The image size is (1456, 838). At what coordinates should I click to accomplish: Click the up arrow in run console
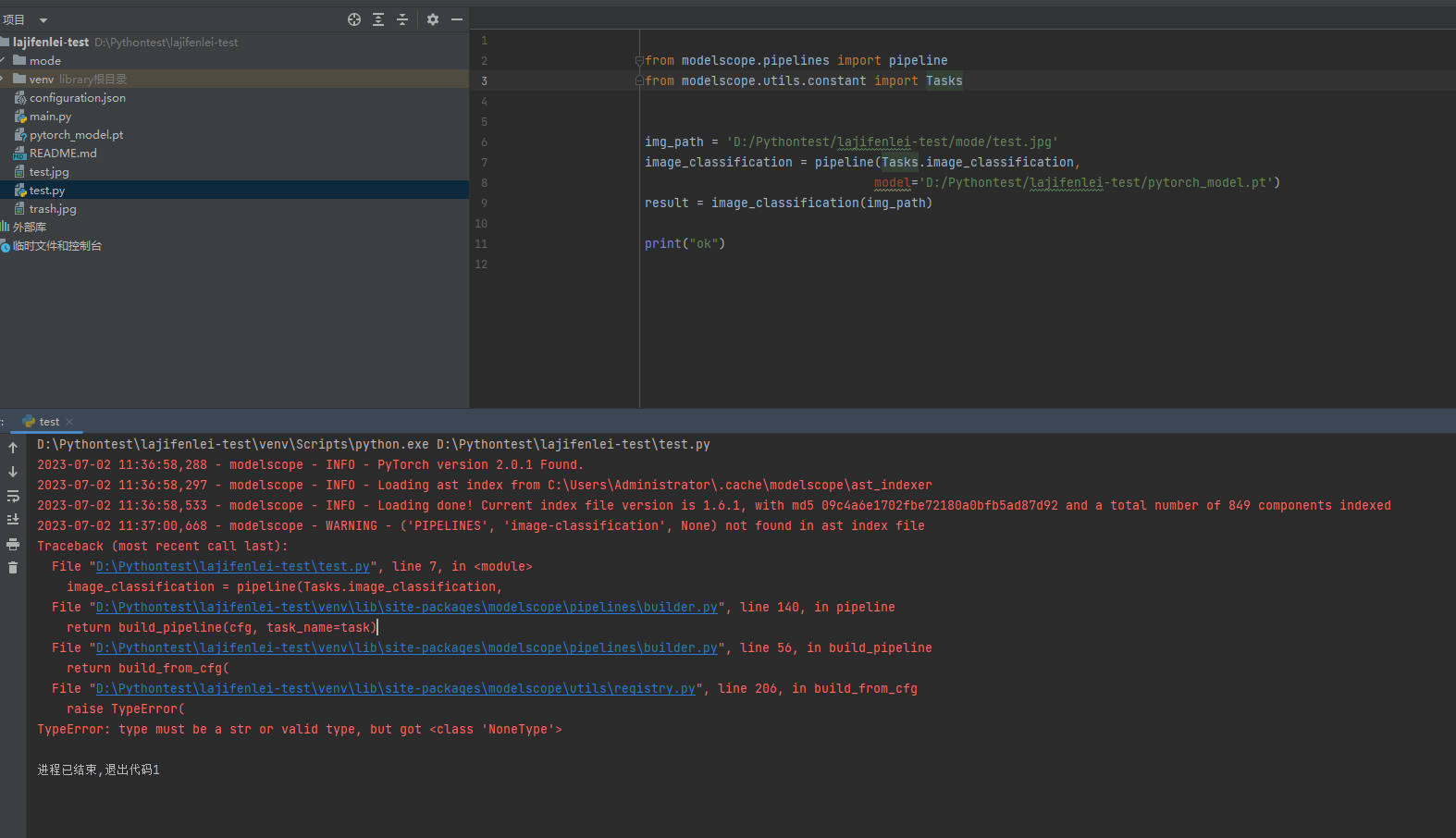pyautogui.click(x=13, y=448)
